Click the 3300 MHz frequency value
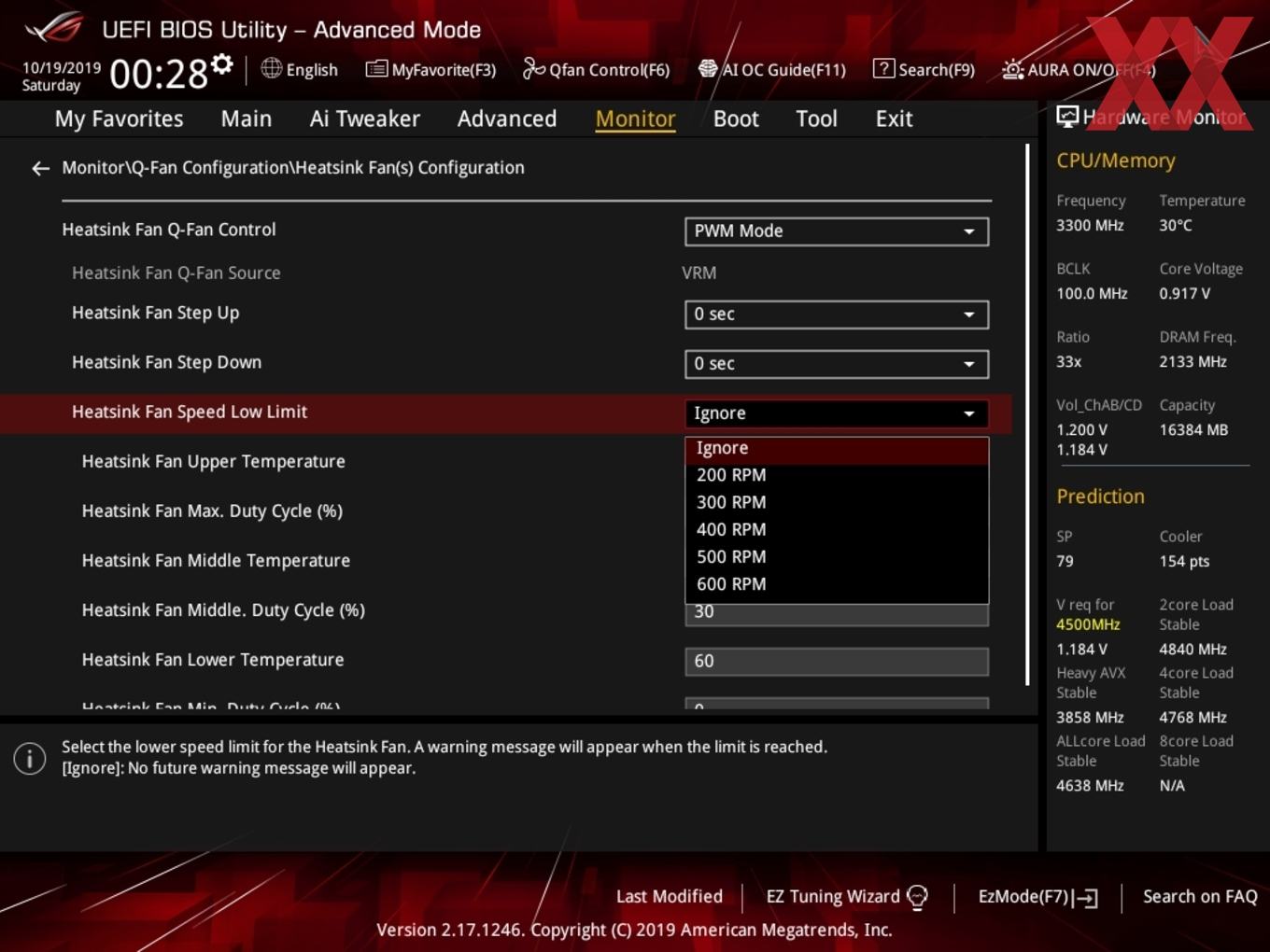Image resolution: width=1270 pixels, height=952 pixels. [1090, 226]
